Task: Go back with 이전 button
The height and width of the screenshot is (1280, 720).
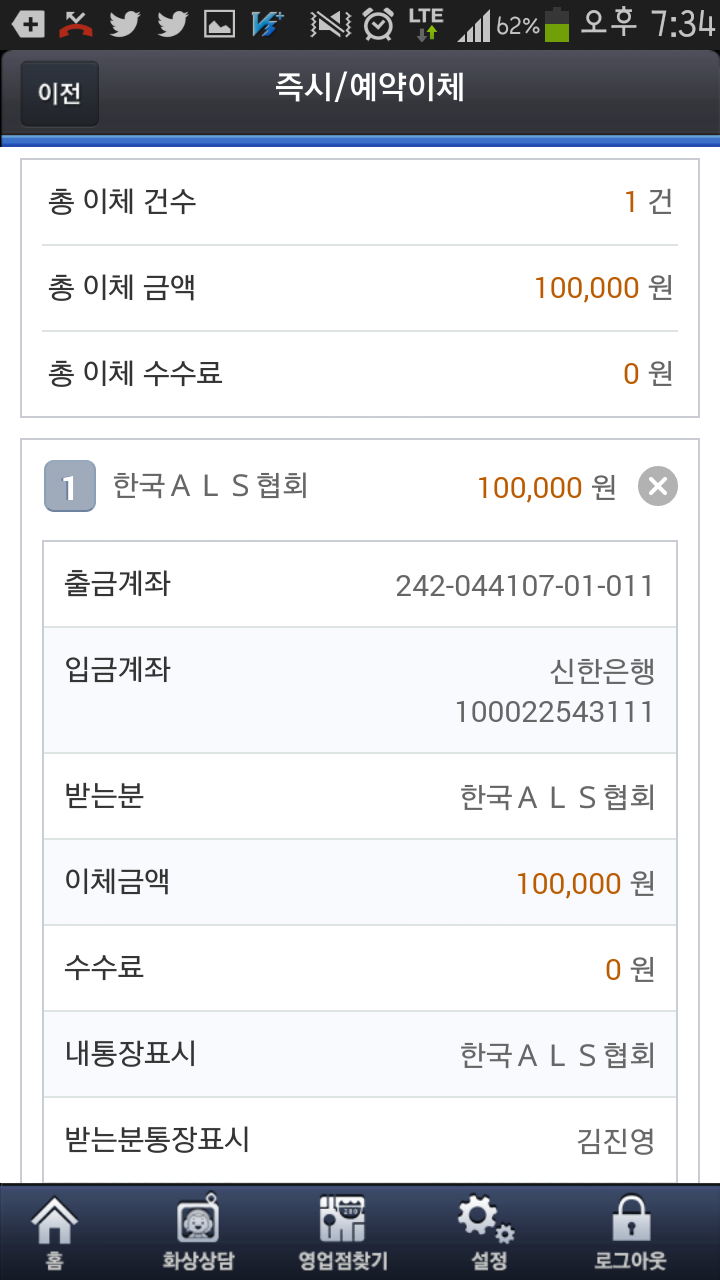Action: (60, 93)
